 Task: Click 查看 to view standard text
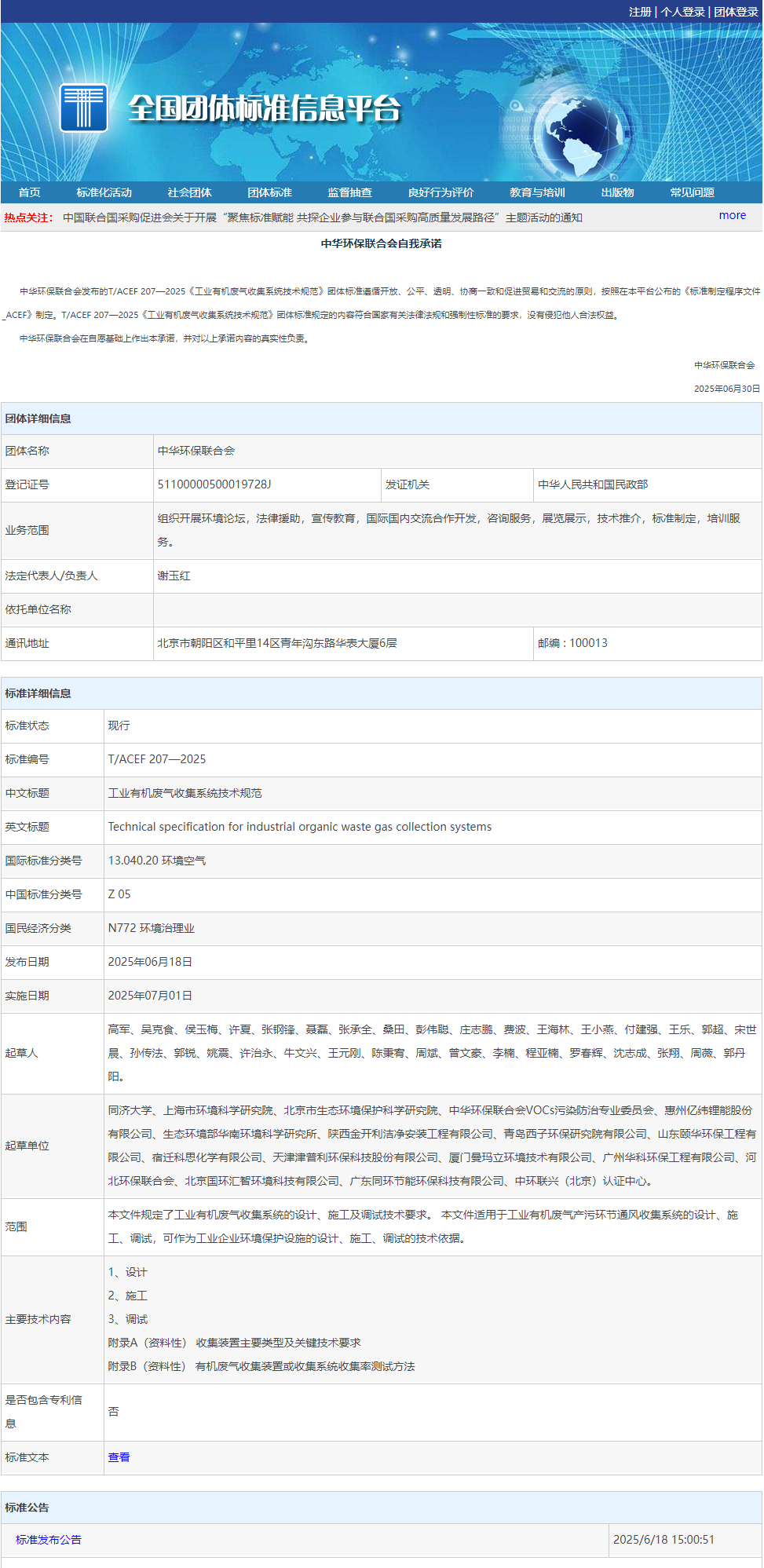point(119,1457)
